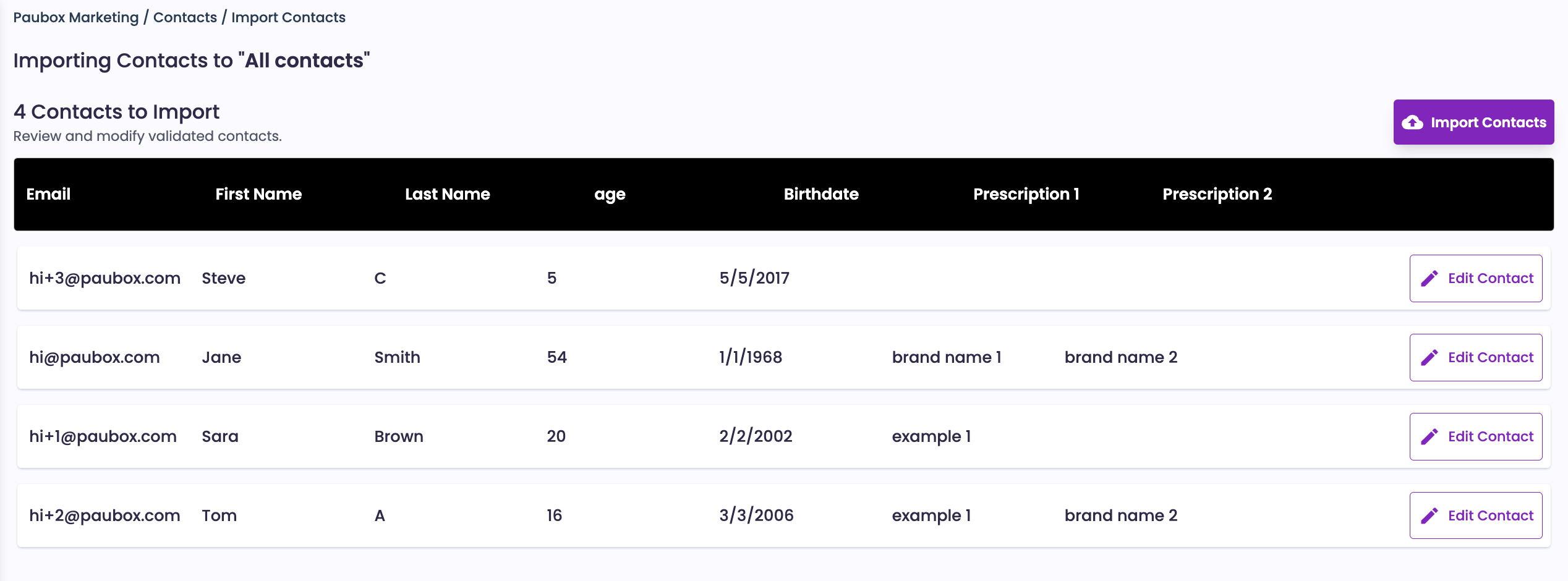
Task: Click pencil icon in Steve's contact row
Action: click(1430, 279)
